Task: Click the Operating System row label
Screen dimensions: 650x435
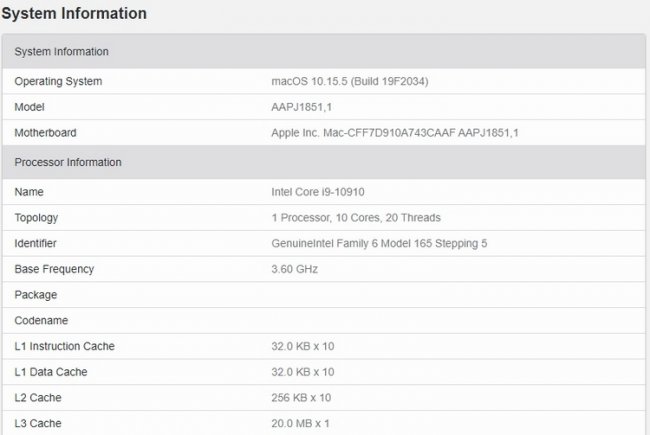Action: click(58, 81)
